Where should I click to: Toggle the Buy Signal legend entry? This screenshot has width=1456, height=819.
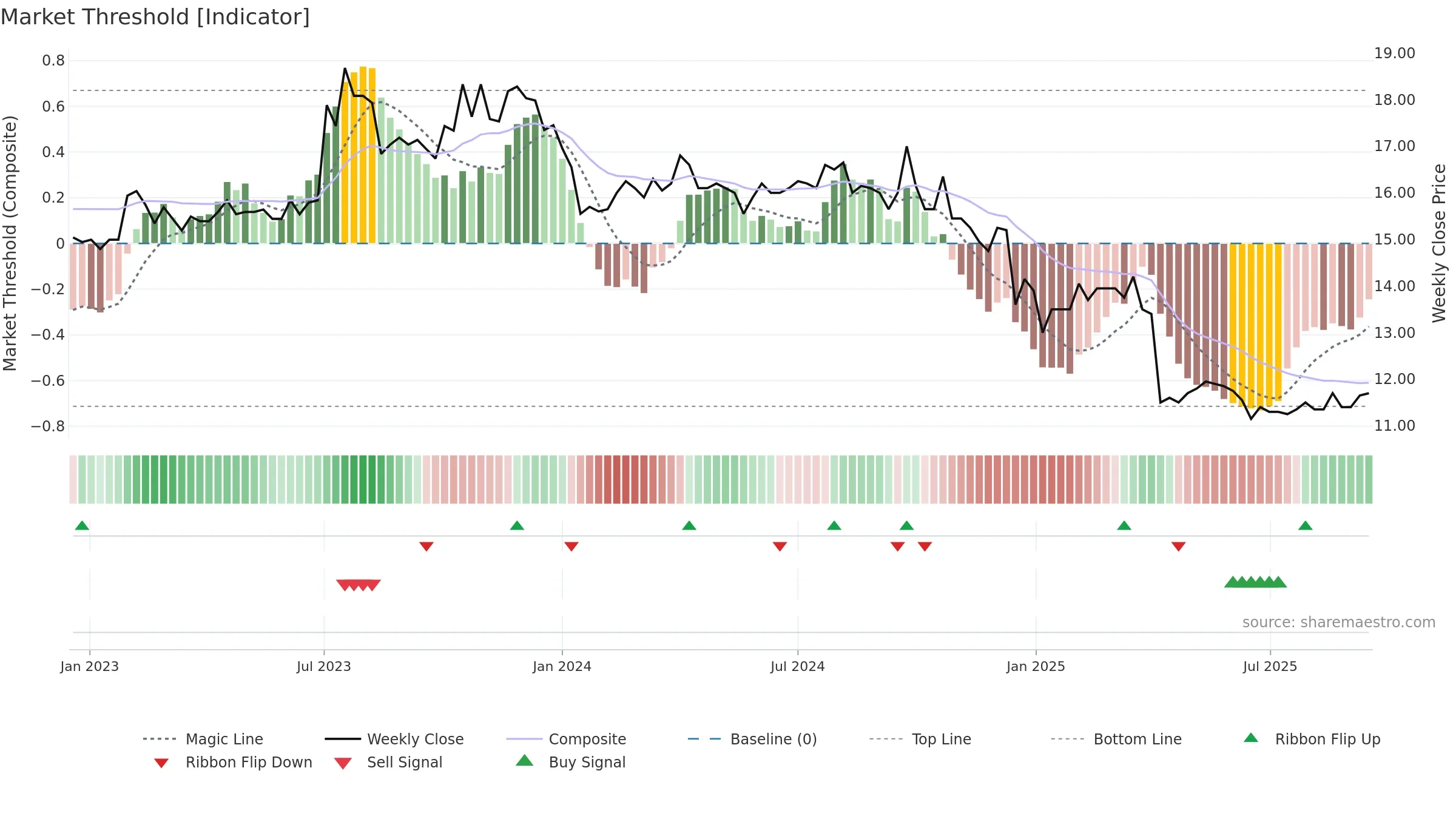pos(570,762)
